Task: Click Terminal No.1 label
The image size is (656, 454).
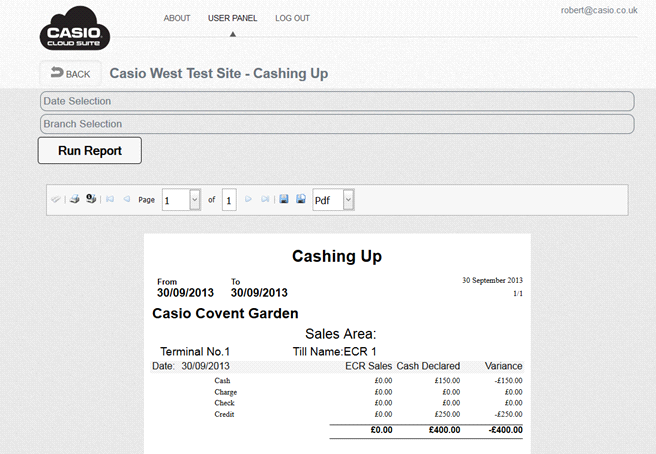Action: [195, 351]
